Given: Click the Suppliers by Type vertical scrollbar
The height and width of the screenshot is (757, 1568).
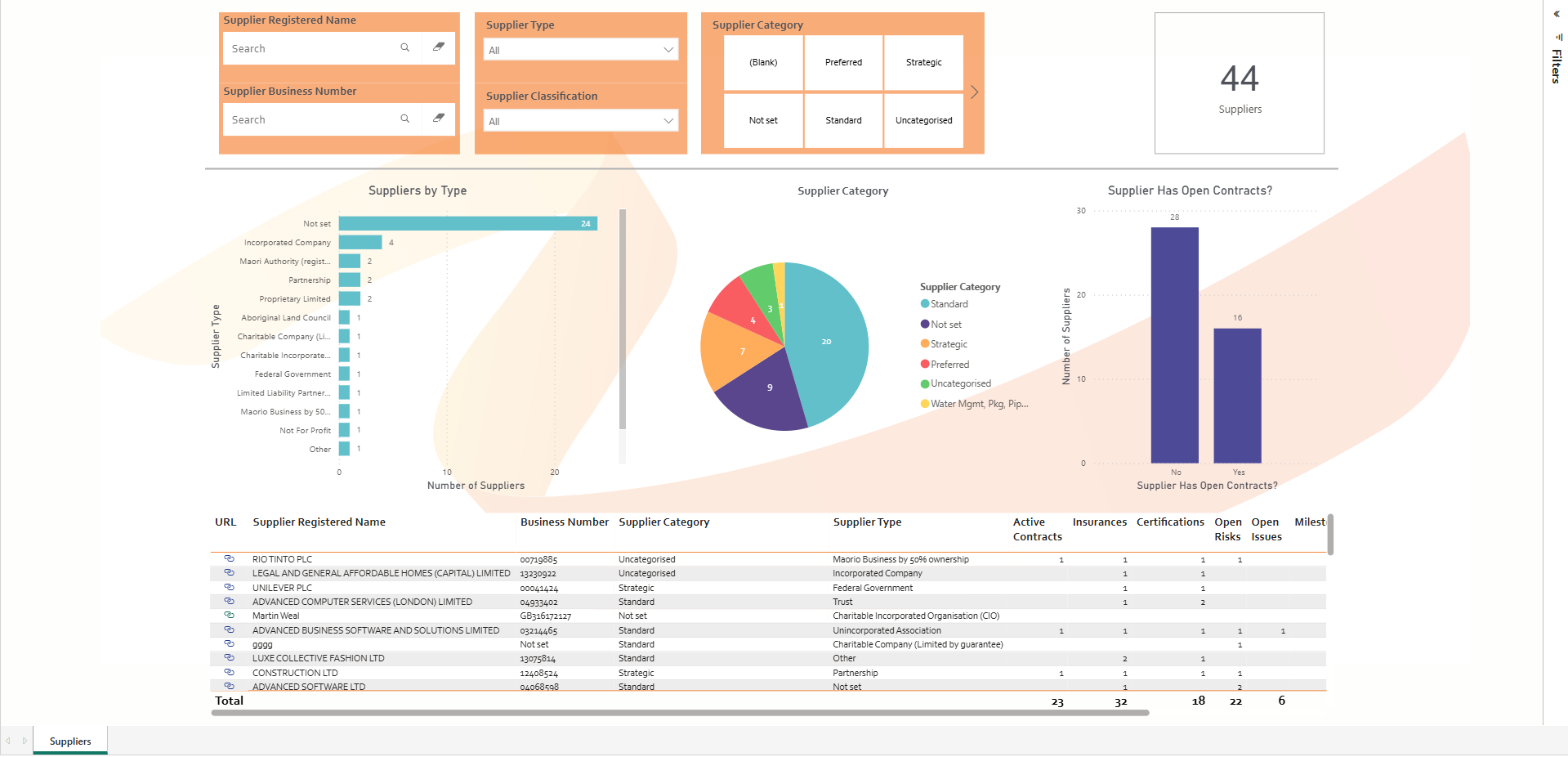Looking at the screenshot, I should point(623,319).
